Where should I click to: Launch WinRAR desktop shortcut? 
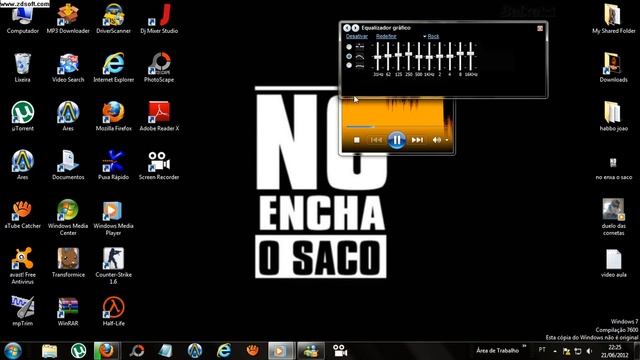(x=68, y=311)
